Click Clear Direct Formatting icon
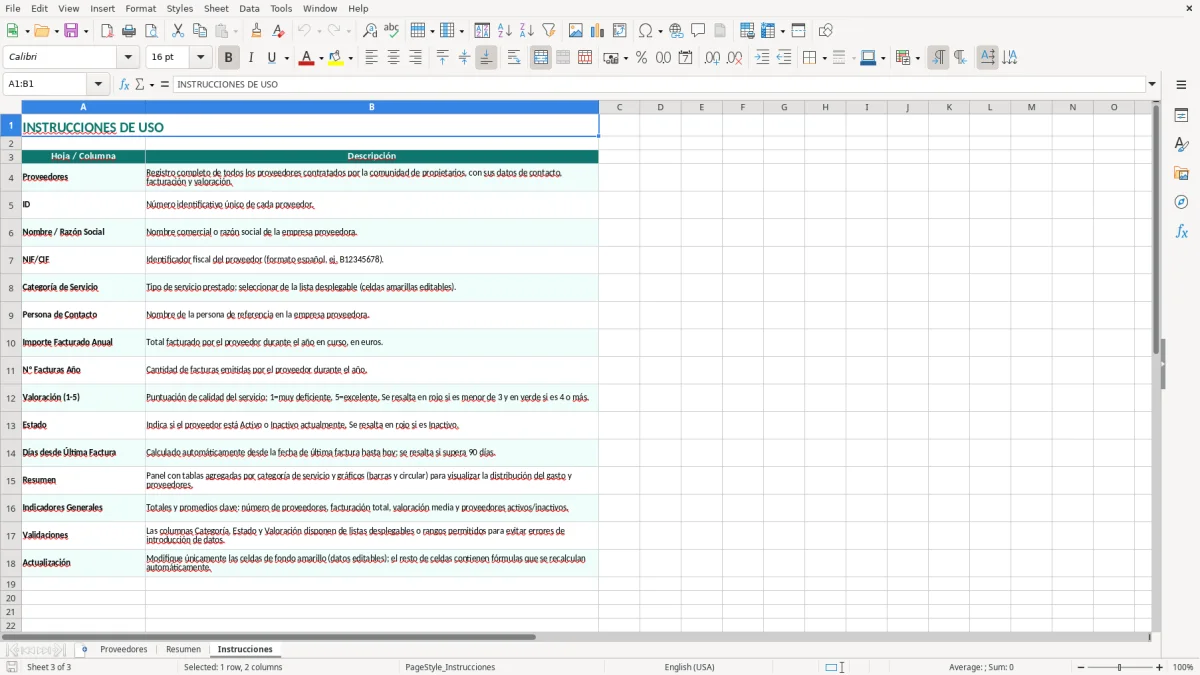The height and width of the screenshot is (675, 1200). click(x=279, y=31)
